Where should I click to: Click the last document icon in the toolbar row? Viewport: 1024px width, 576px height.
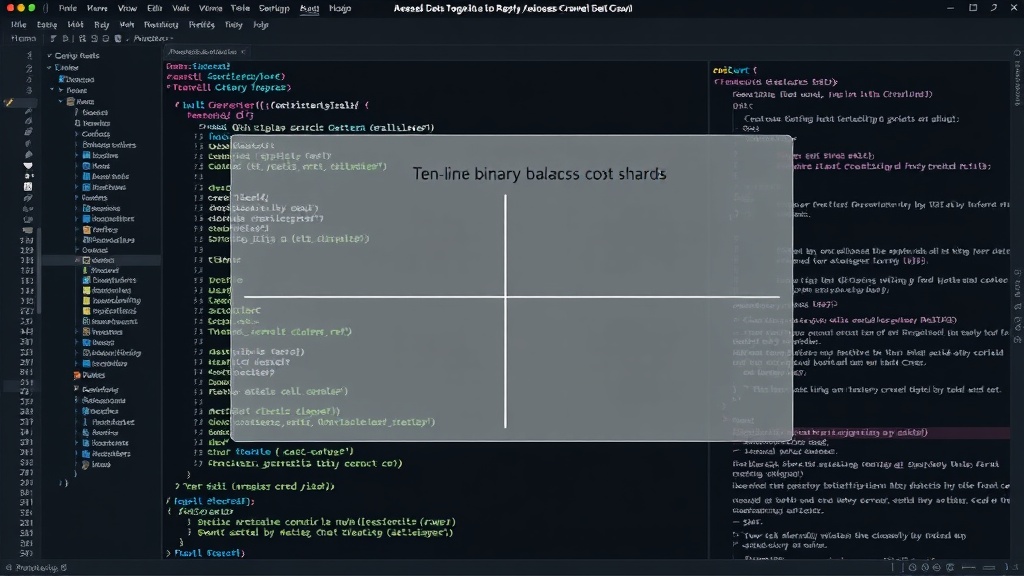coord(118,39)
